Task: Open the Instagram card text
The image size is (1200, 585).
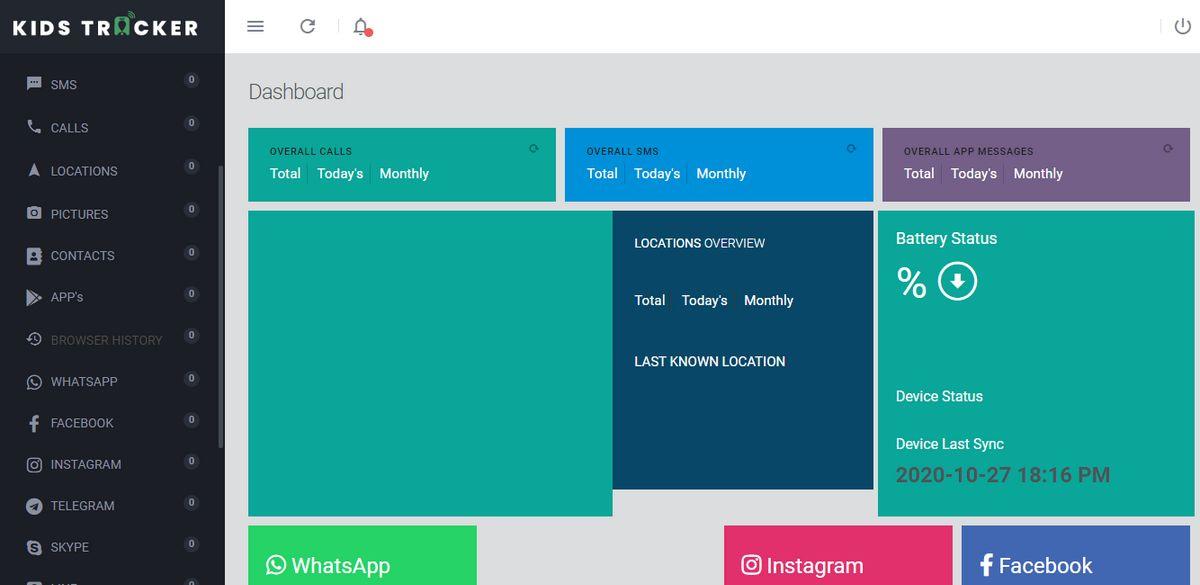Action: (815, 567)
